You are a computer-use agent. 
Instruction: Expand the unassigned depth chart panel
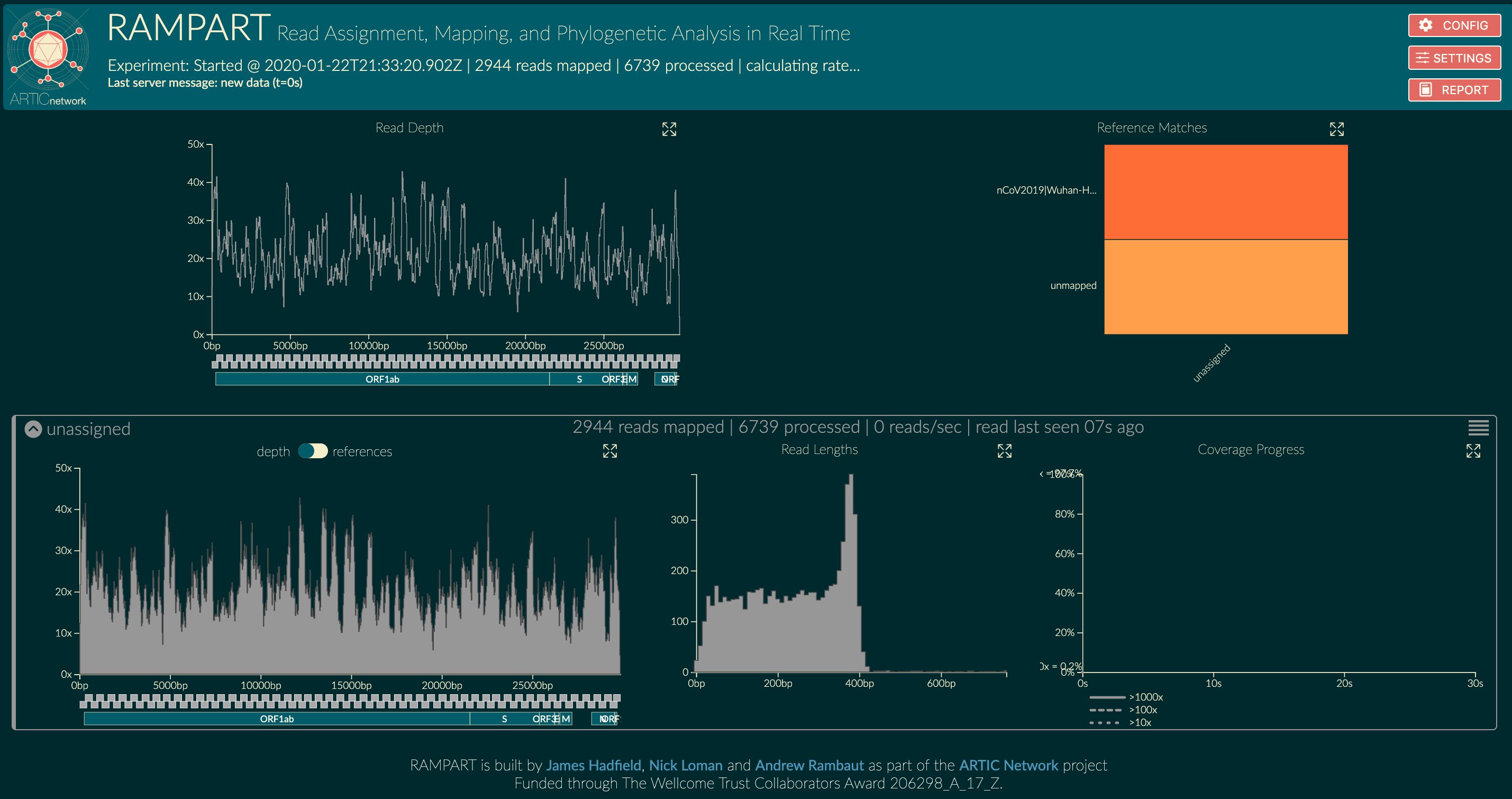pyautogui.click(x=610, y=451)
